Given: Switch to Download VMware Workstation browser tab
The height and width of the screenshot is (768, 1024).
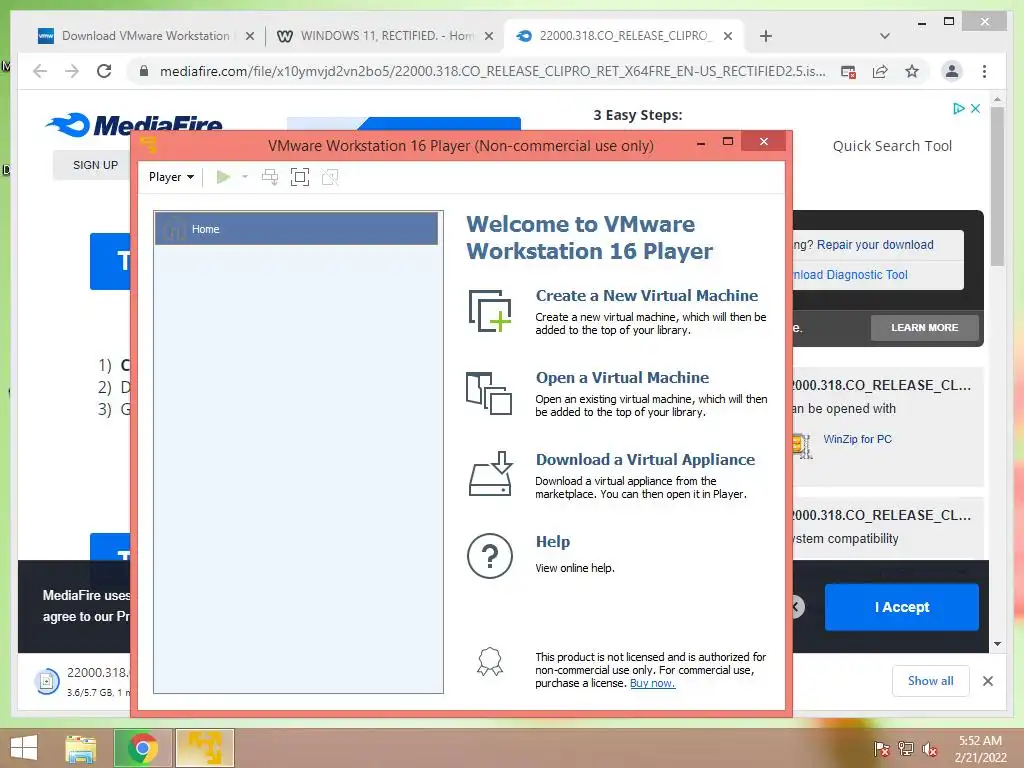Looking at the screenshot, I should tap(145, 36).
